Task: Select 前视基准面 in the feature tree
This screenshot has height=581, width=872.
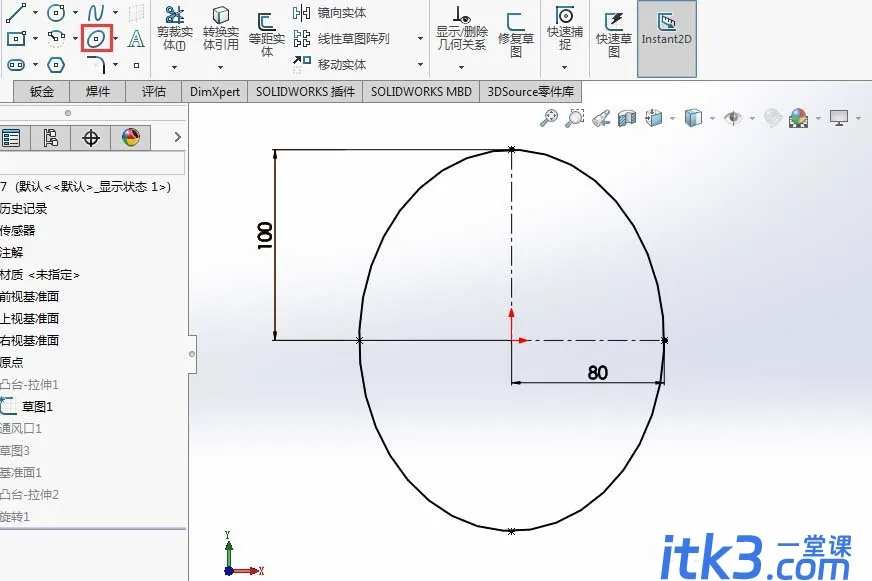Action: pos(29,296)
